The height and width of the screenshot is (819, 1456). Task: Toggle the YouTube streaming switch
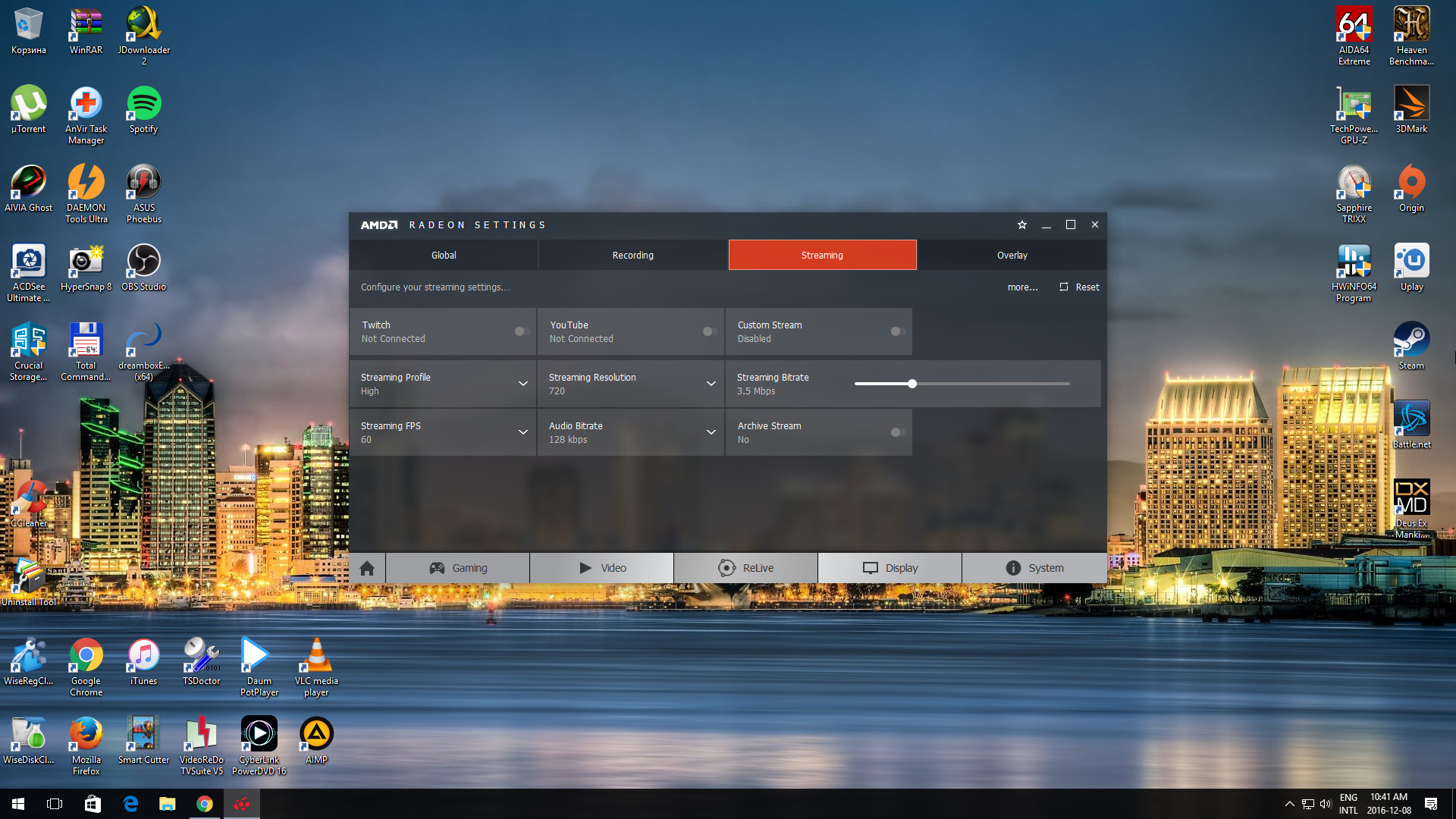[710, 331]
